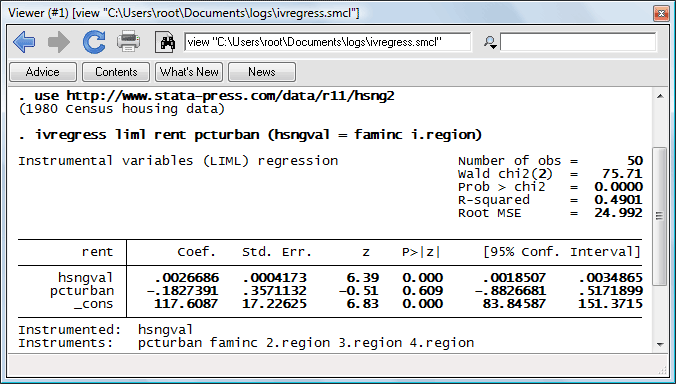Viewport: 676px width, 384px height.
Task: Click the pcturban upper bound .5171899
Action: coord(610,290)
